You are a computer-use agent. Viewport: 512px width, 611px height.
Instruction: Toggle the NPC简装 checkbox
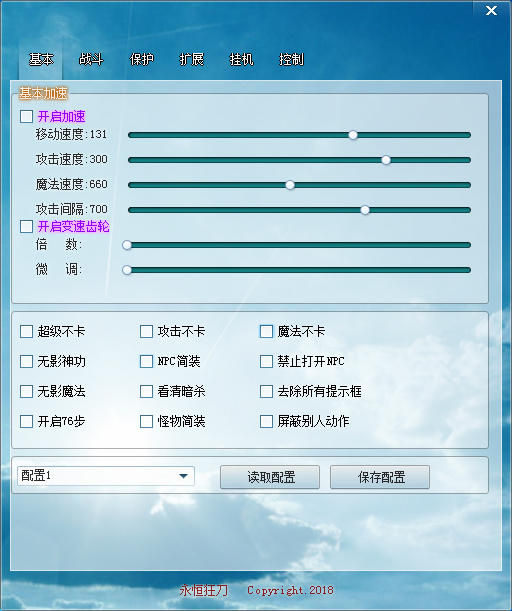(146, 362)
